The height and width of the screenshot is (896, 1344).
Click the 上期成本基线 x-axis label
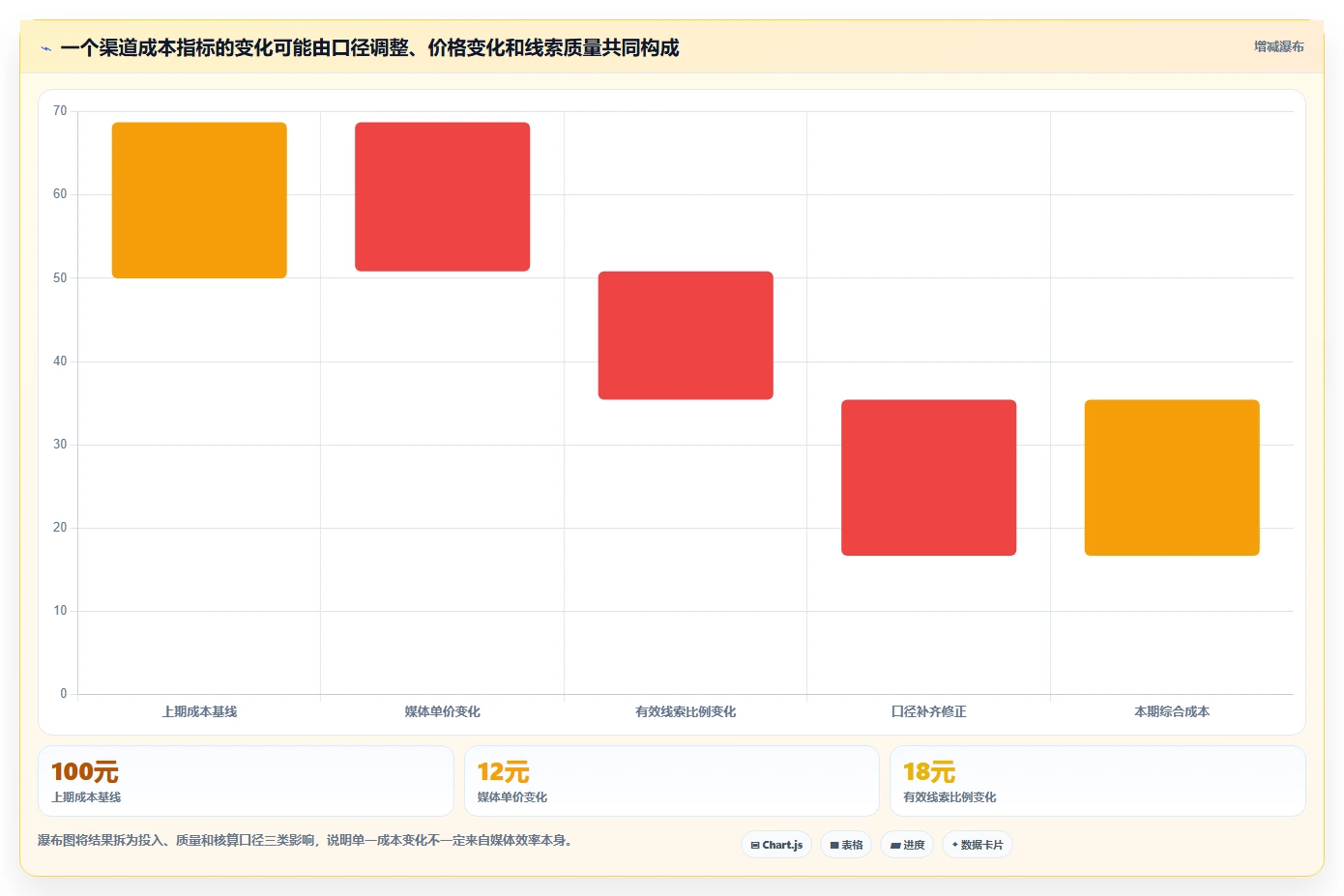(199, 711)
